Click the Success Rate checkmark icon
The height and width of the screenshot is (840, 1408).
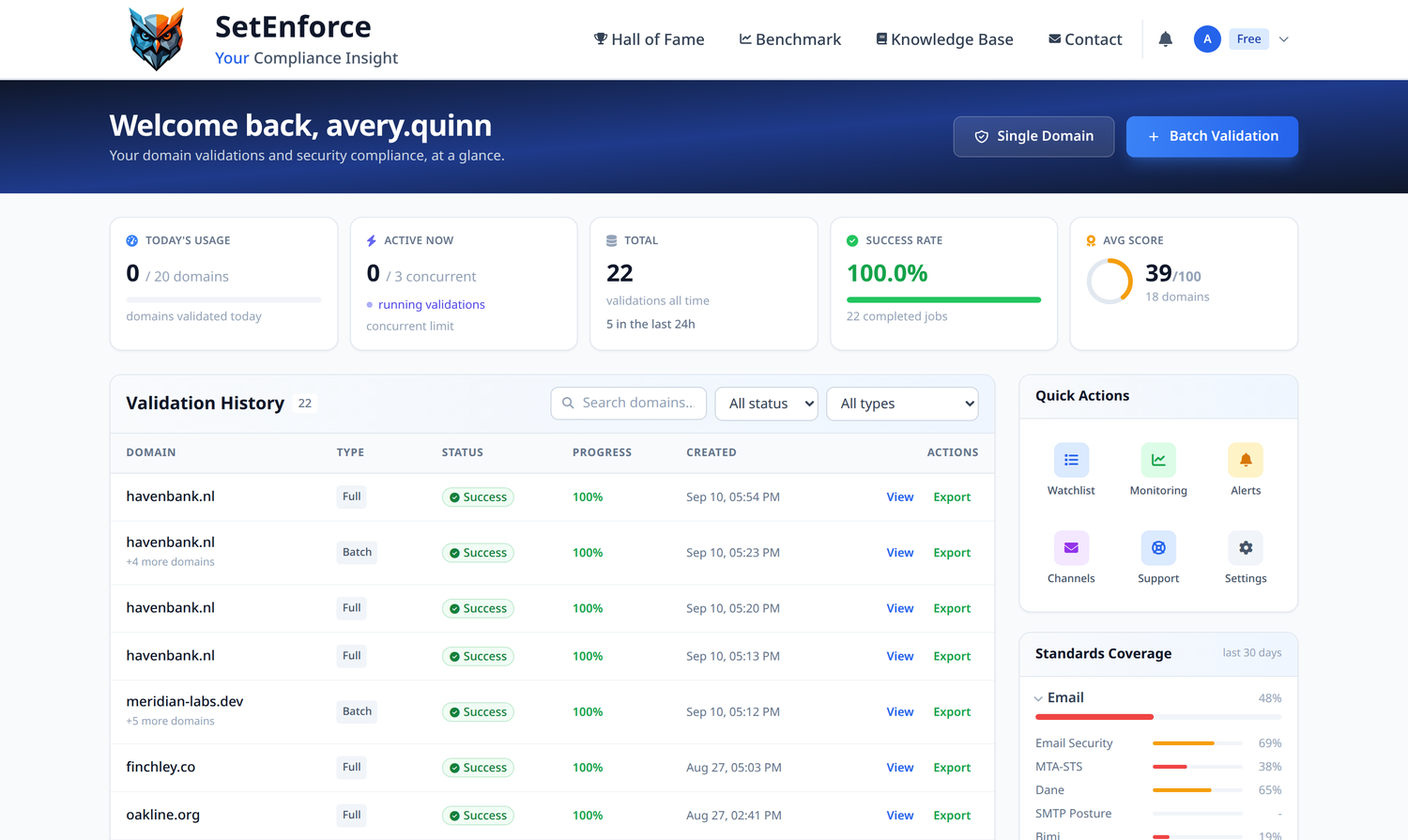[852, 241]
